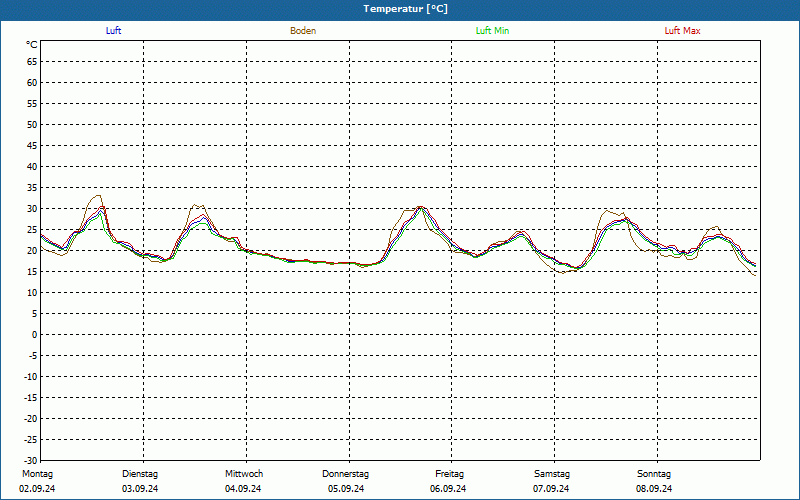The height and width of the screenshot is (500, 800).
Task: Click the 'Samstag' day label
Action: 552,474
